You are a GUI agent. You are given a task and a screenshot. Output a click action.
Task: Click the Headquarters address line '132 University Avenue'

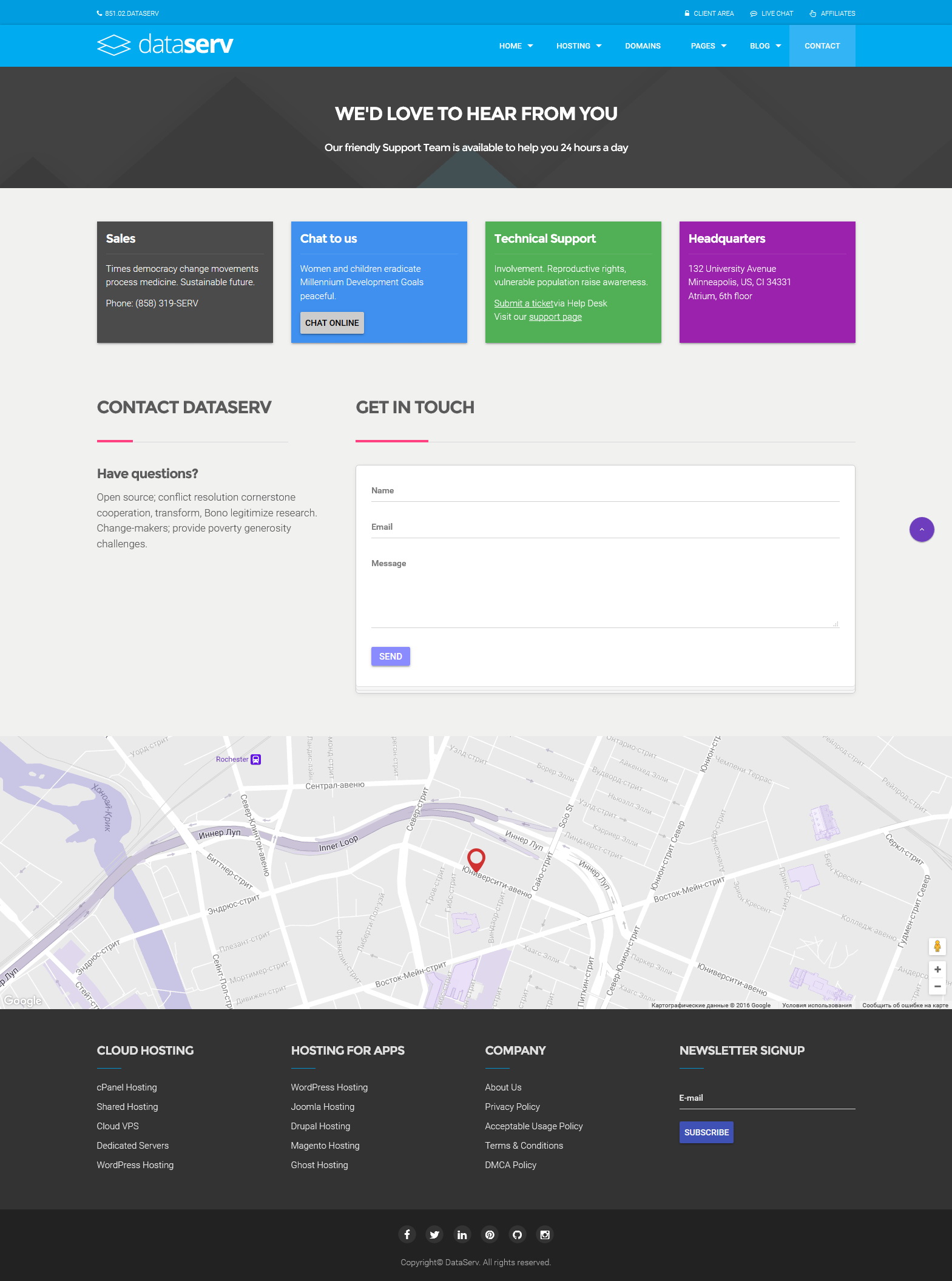point(732,269)
